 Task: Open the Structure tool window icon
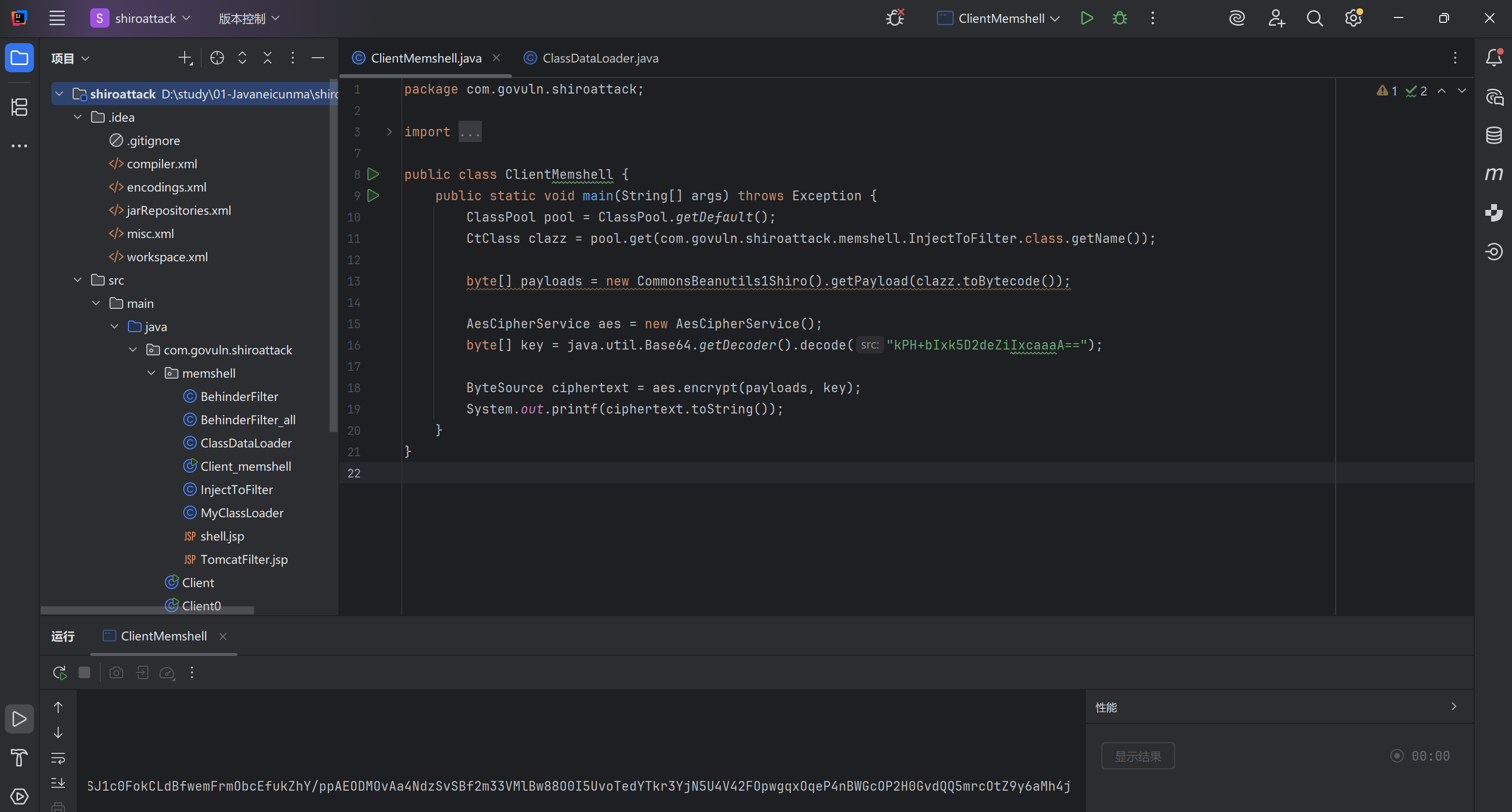19,107
